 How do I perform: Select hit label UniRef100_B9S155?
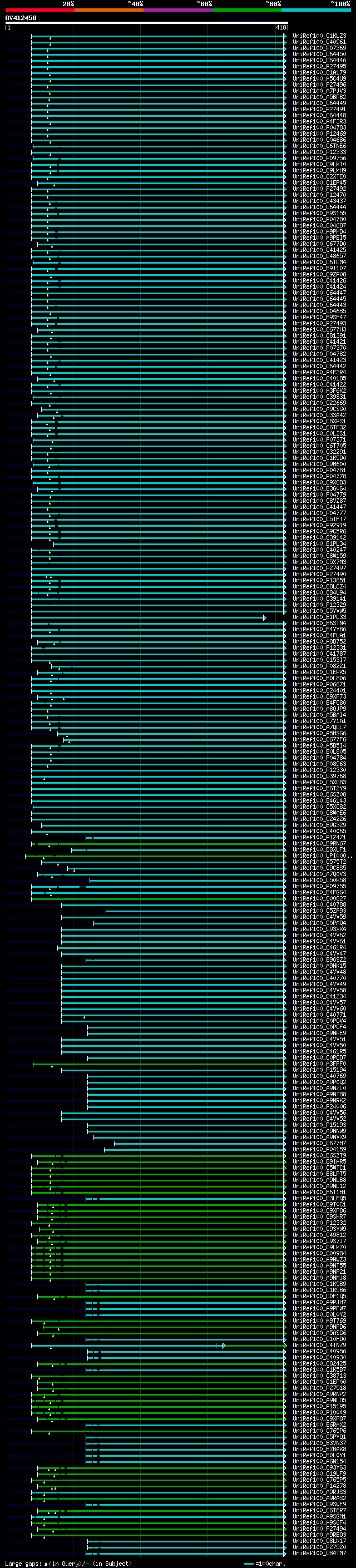pos(319,213)
